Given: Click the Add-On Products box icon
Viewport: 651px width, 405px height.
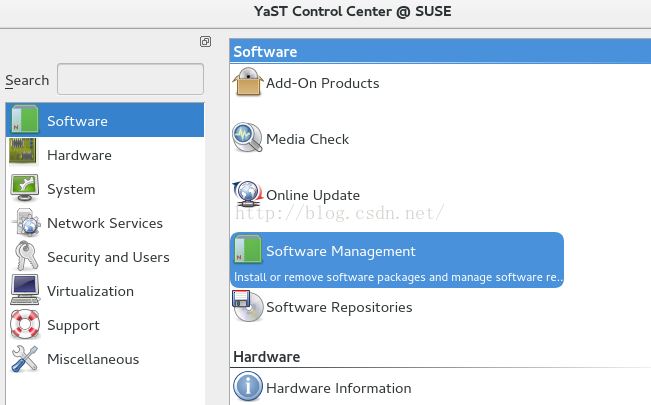Looking at the screenshot, I should pos(248,82).
